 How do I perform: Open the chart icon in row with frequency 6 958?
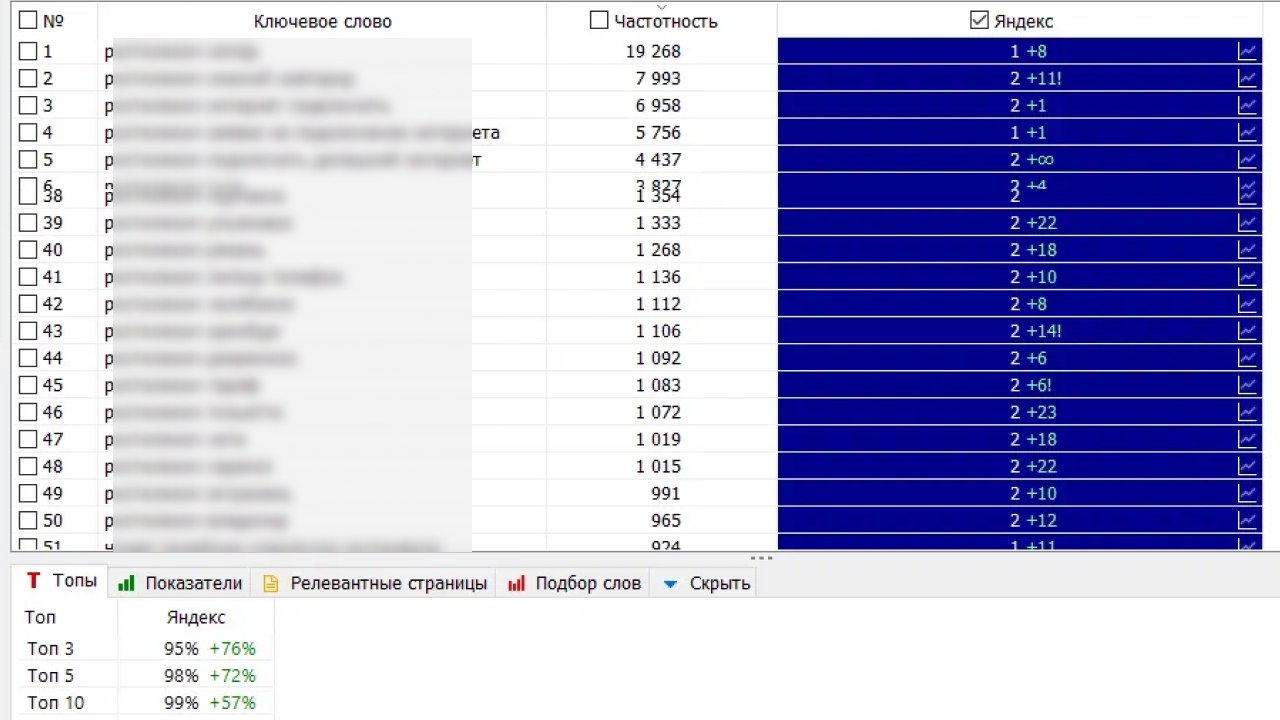point(1247,105)
